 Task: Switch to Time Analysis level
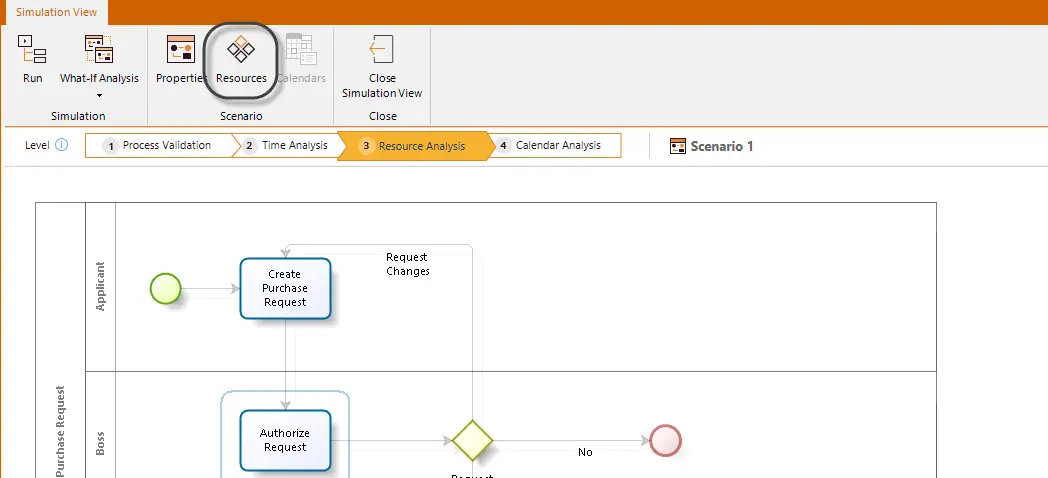[287, 145]
